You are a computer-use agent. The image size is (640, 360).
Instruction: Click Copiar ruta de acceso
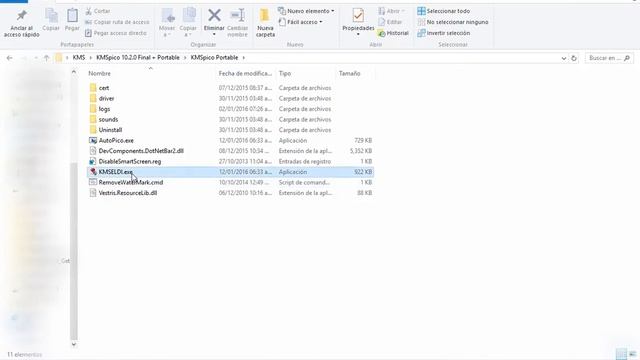tap(117, 22)
